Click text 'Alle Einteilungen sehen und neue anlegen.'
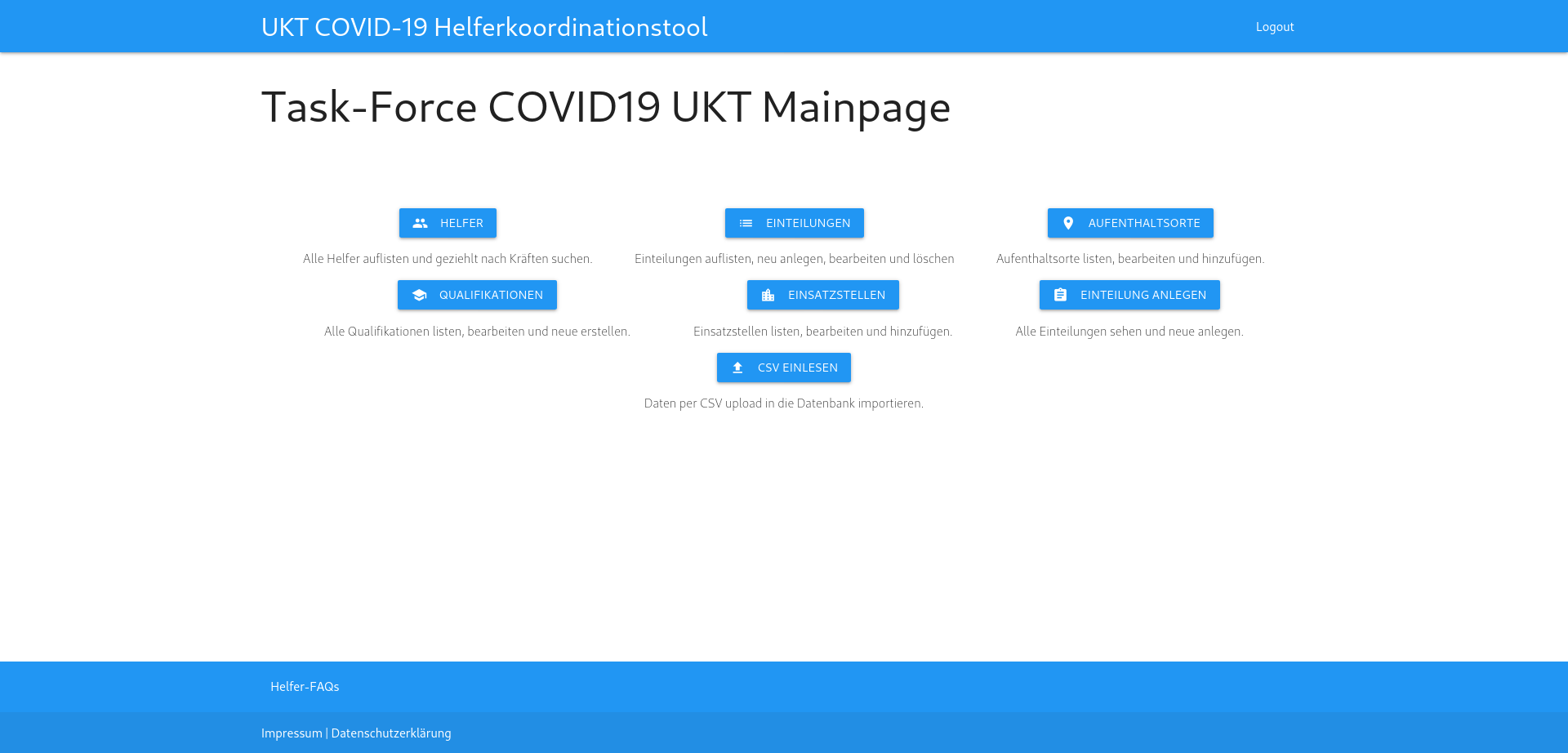Viewport: 1568px width, 753px height. click(x=1129, y=332)
